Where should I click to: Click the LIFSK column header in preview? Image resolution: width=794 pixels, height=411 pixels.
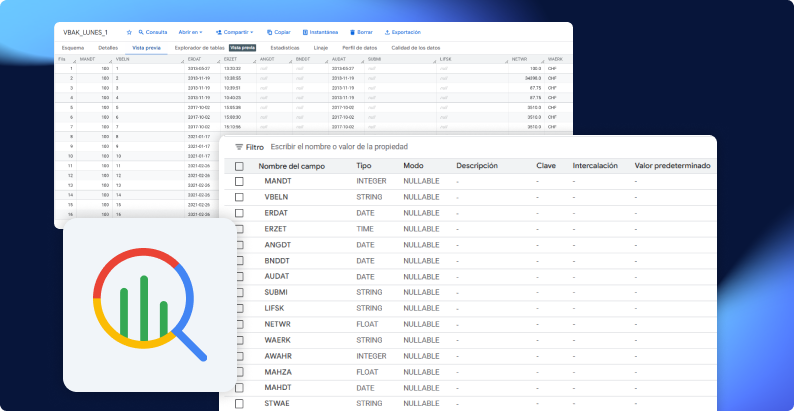[445, 59]
